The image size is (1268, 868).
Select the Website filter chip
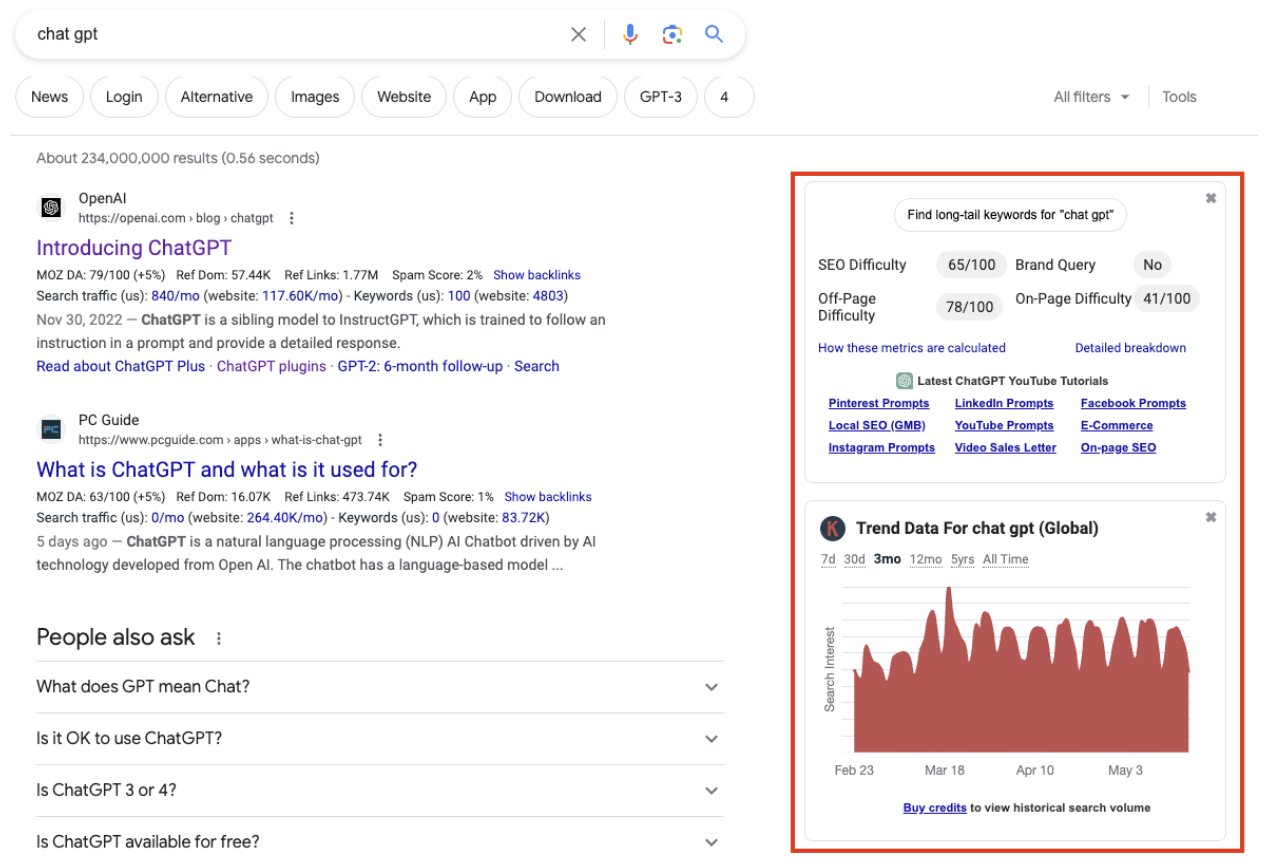pos(404,97)
